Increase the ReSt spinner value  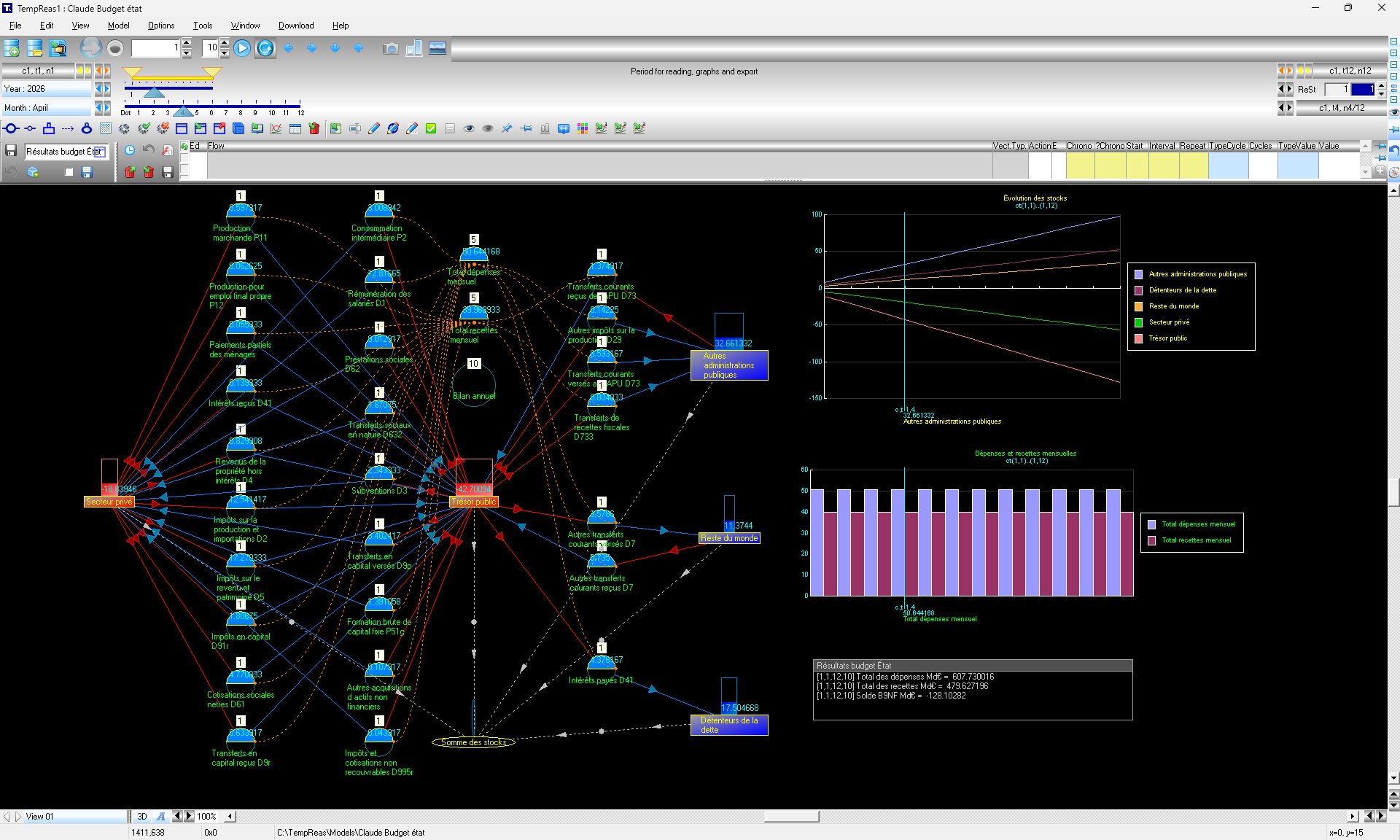point(1381,85)
